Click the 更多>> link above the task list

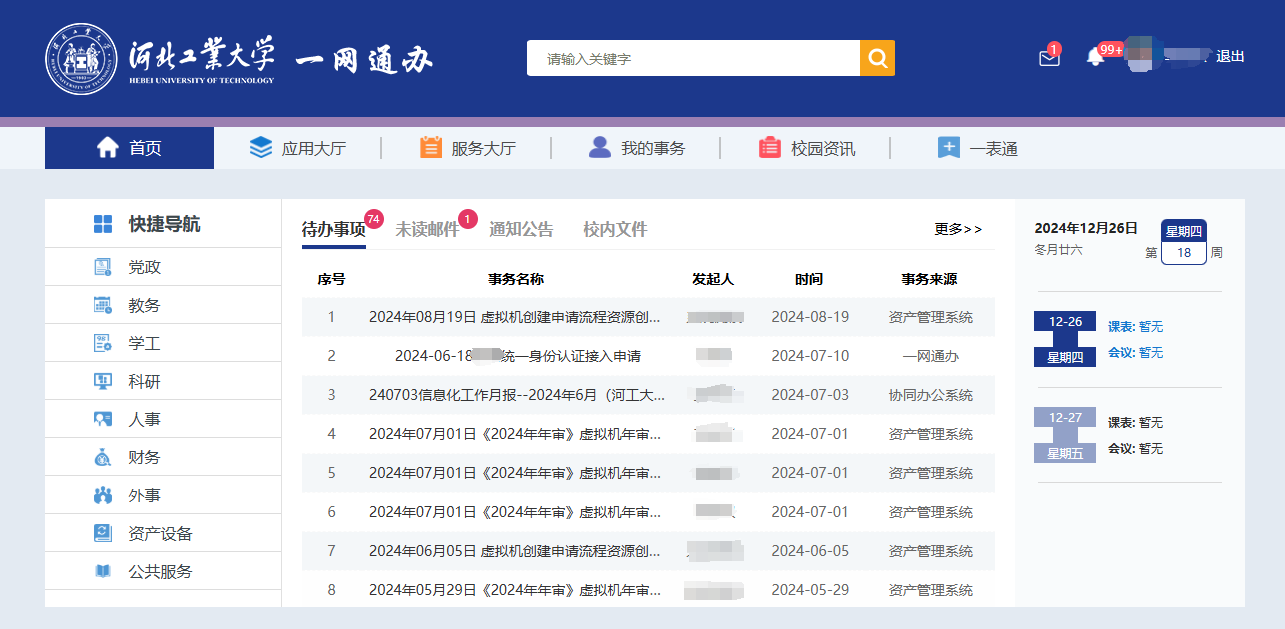tap(956, 228)
